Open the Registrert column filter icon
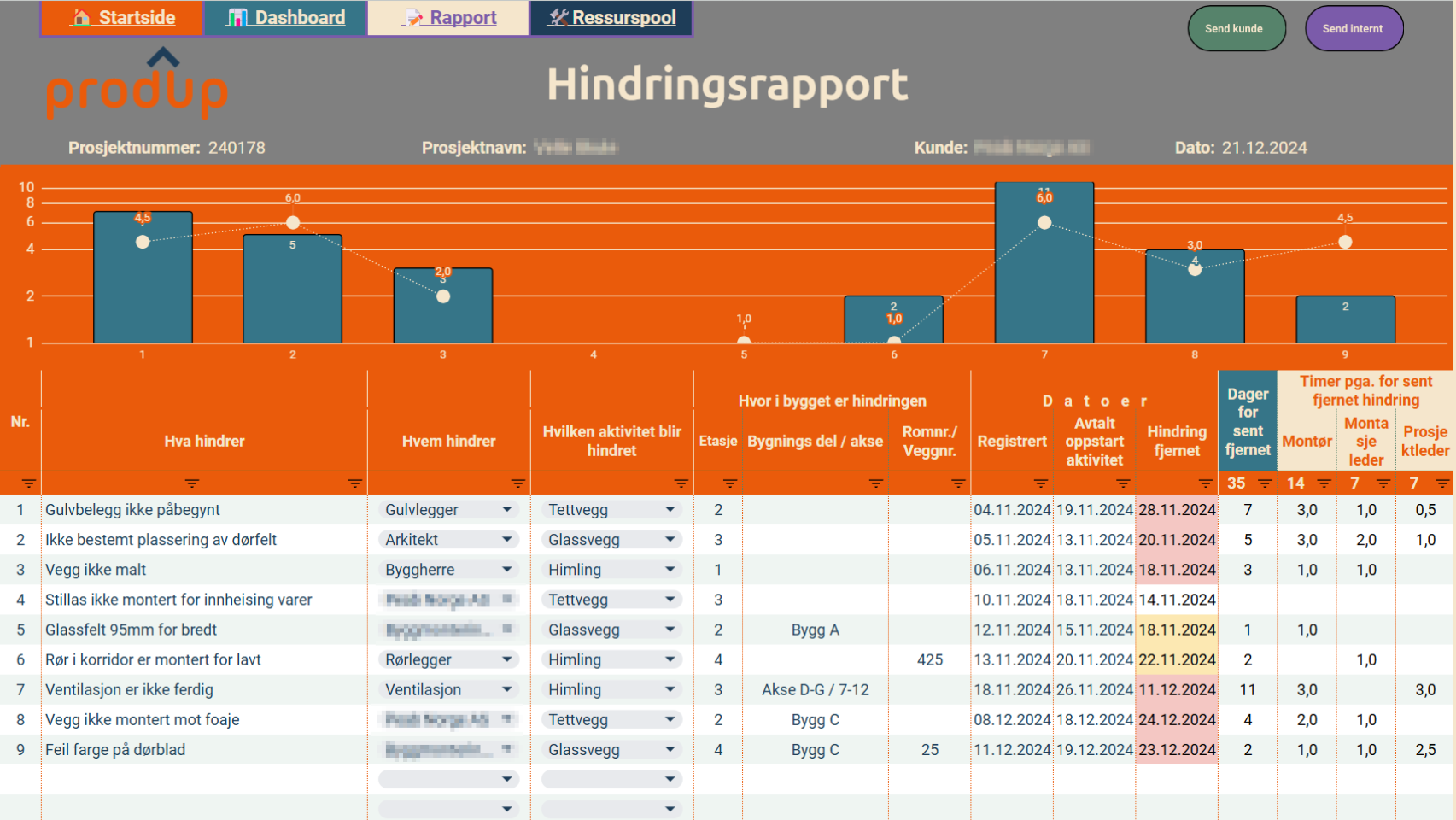Viewport: 1456px width, 820px height. 1040,483
